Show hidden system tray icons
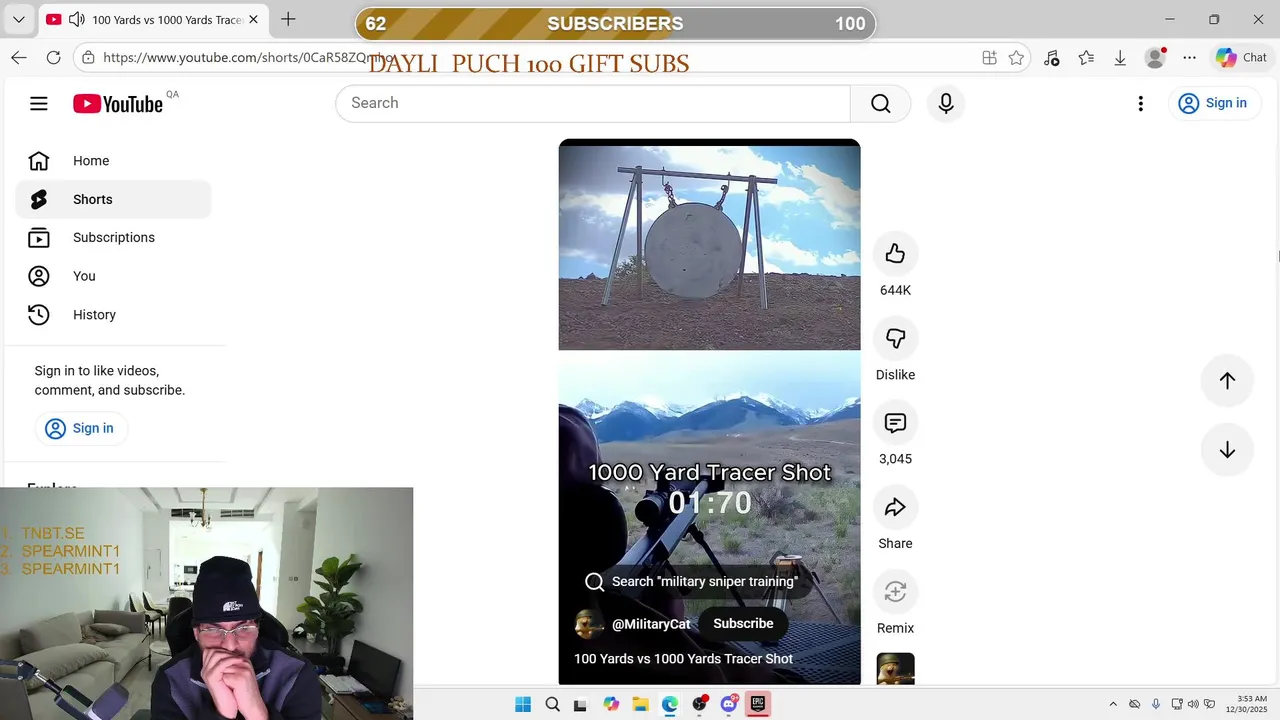 click(1113, 704)
